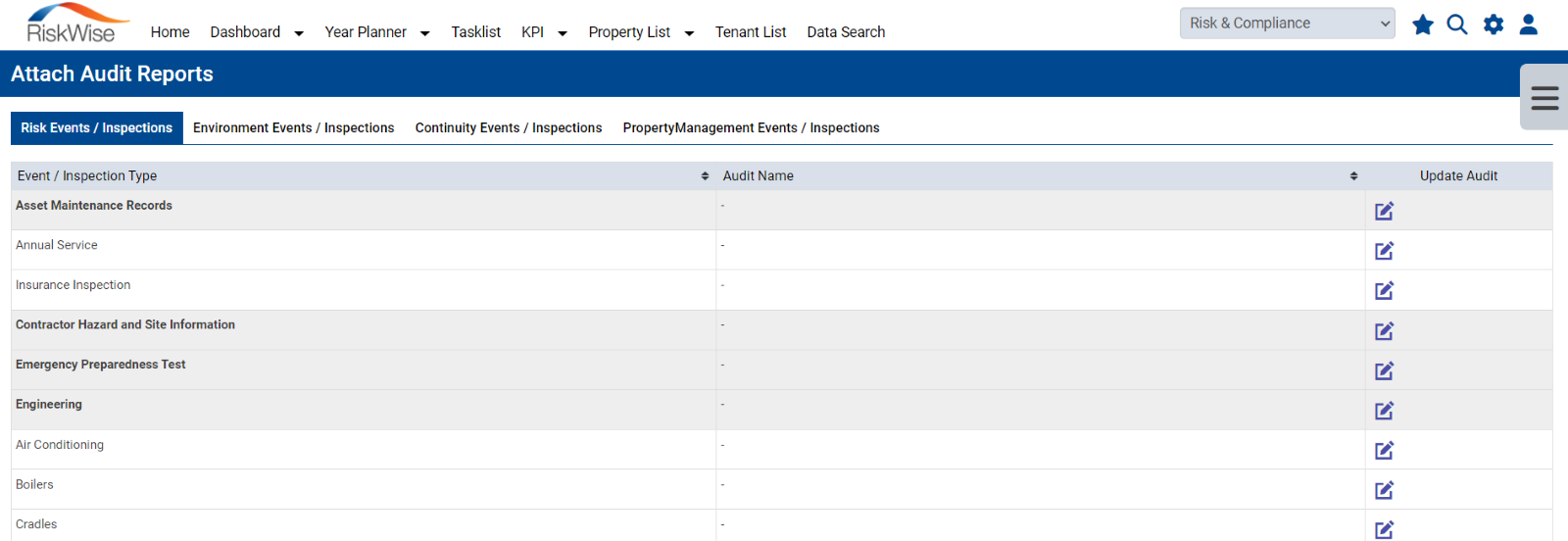Switch to Continuity Events / Inspections tab
Viewport: 1568px width, 541px height.
point(509,128)
